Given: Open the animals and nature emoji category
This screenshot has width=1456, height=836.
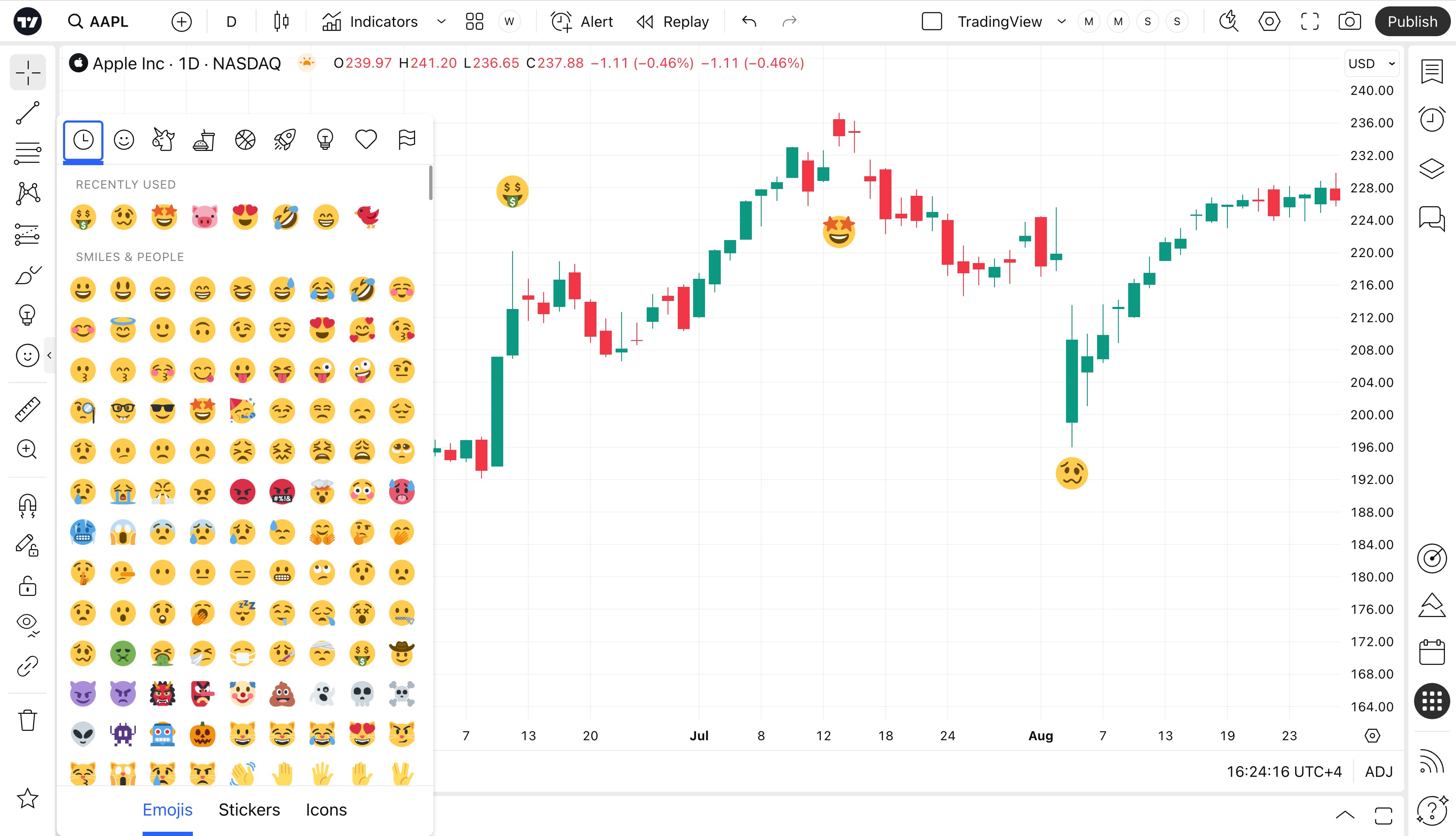Looking at the screenshot, I should (x=163, y=140).
